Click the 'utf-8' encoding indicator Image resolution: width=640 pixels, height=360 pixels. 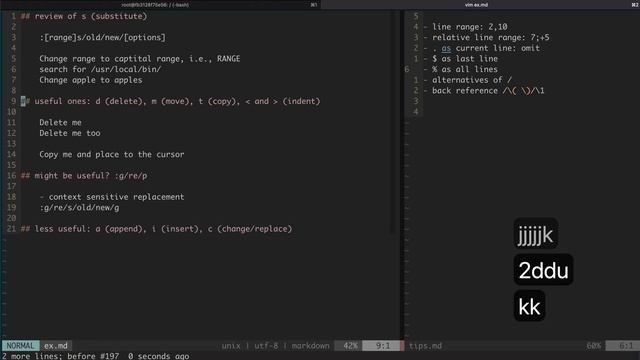pos(266,346)
